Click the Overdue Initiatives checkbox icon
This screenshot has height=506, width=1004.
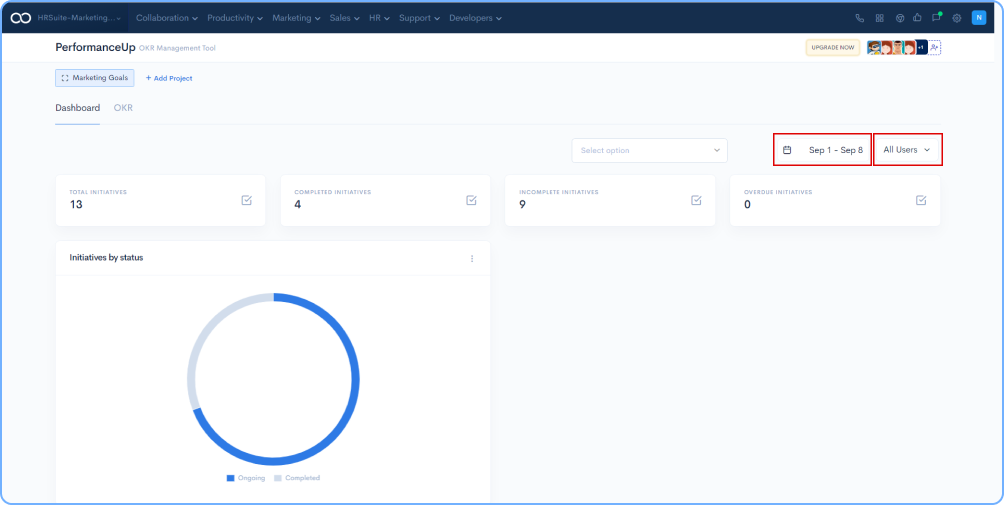[921, 200]
